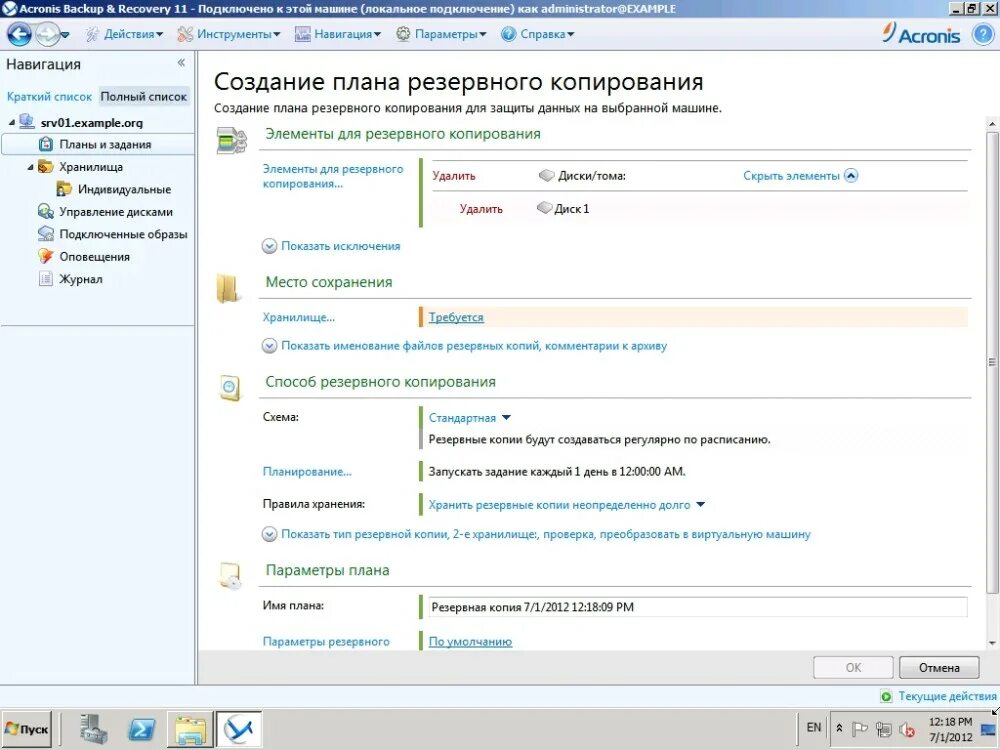Image resolution: width=1000 pixels, height=750 pixels.
Task: Click the Место сохранения folder icon
Action: pyautogui.click(x=228, y=288)
